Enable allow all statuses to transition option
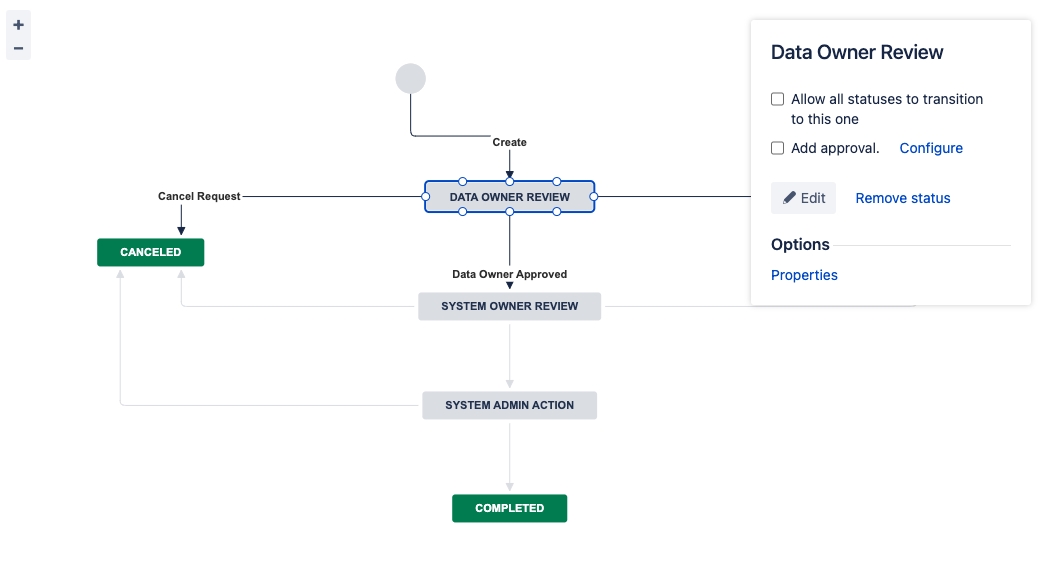1051x587 pixels. pos(777,99)
